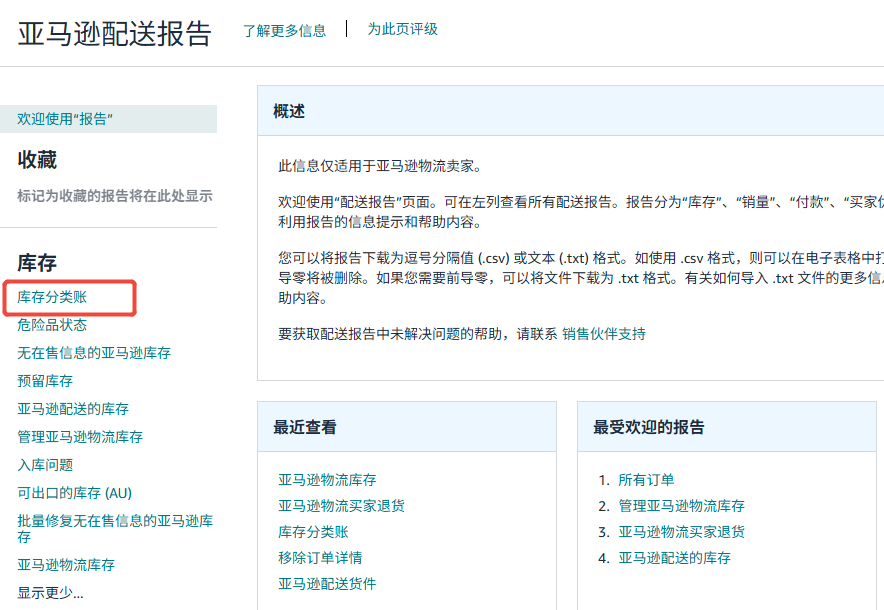The width and height of the screenshot is (884, 610).
Task: Click the text 标记为收藏的报告将在此处显示
Action: (x=115, y=196)
